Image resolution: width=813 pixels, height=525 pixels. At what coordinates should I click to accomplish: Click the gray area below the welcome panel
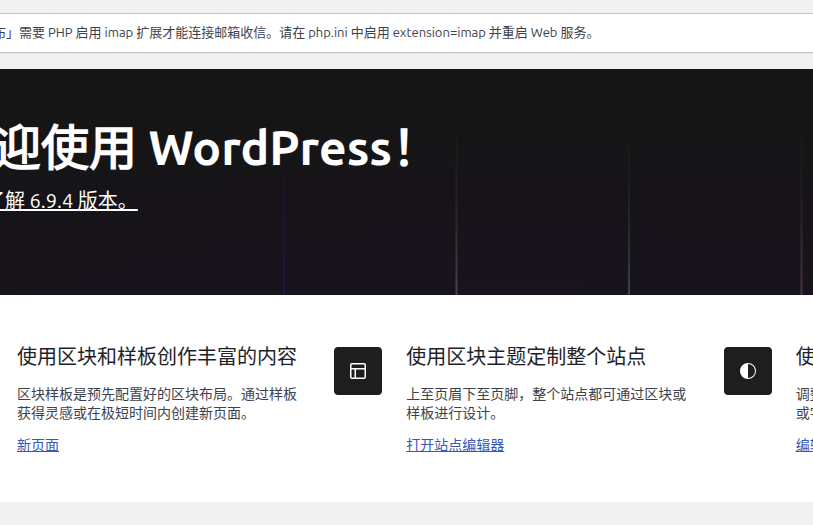coord(400,514)
